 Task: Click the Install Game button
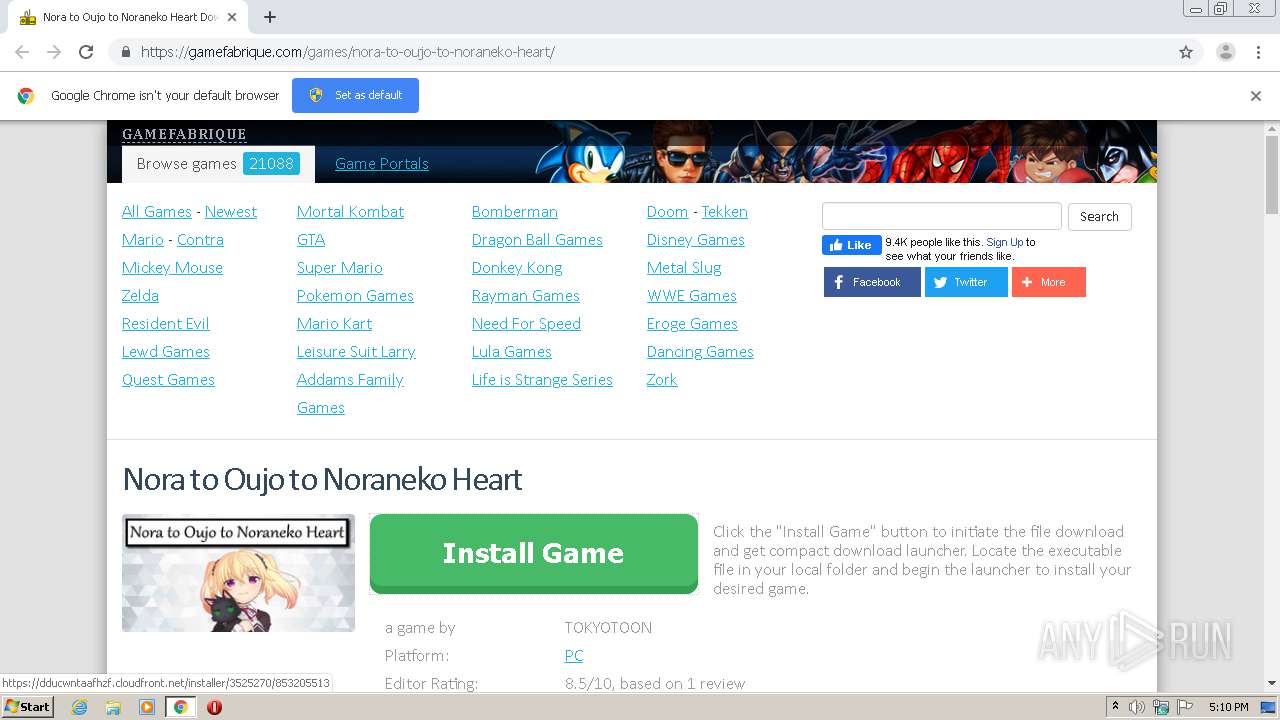(534, 553)
